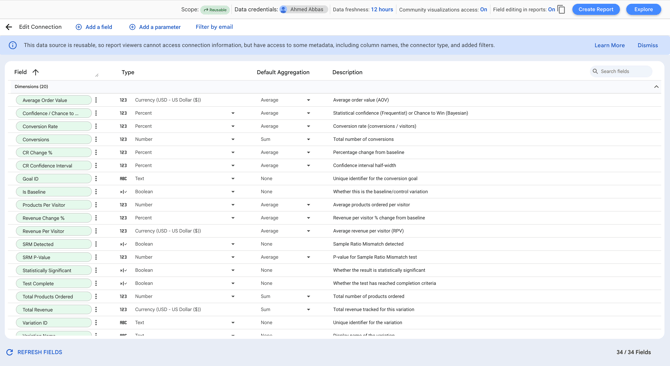
Task: Select the Average Order Value field chip
Action: [54, 100]
